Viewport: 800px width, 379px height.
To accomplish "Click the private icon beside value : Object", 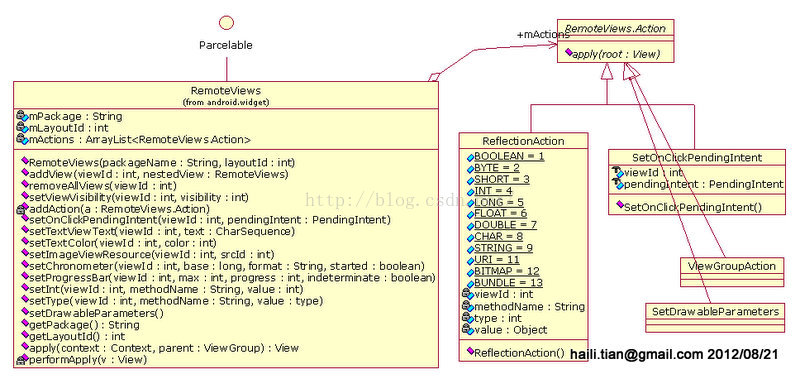I will pyautogui.click(x=467, y=330).
